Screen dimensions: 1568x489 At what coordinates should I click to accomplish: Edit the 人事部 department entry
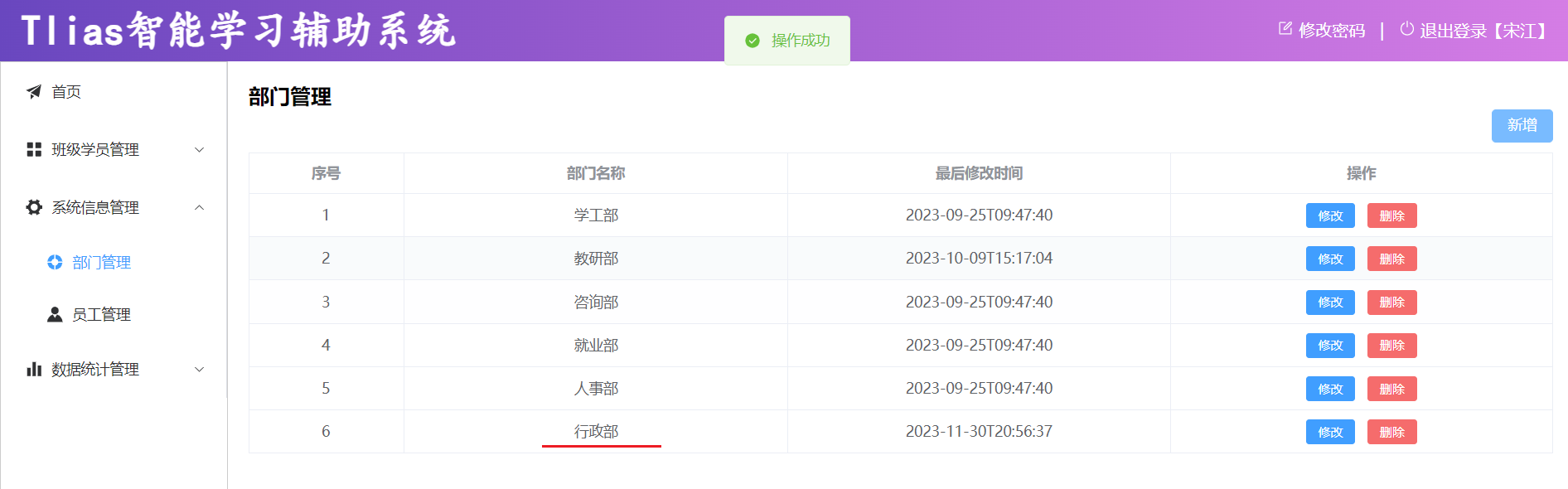[1330, 389]
